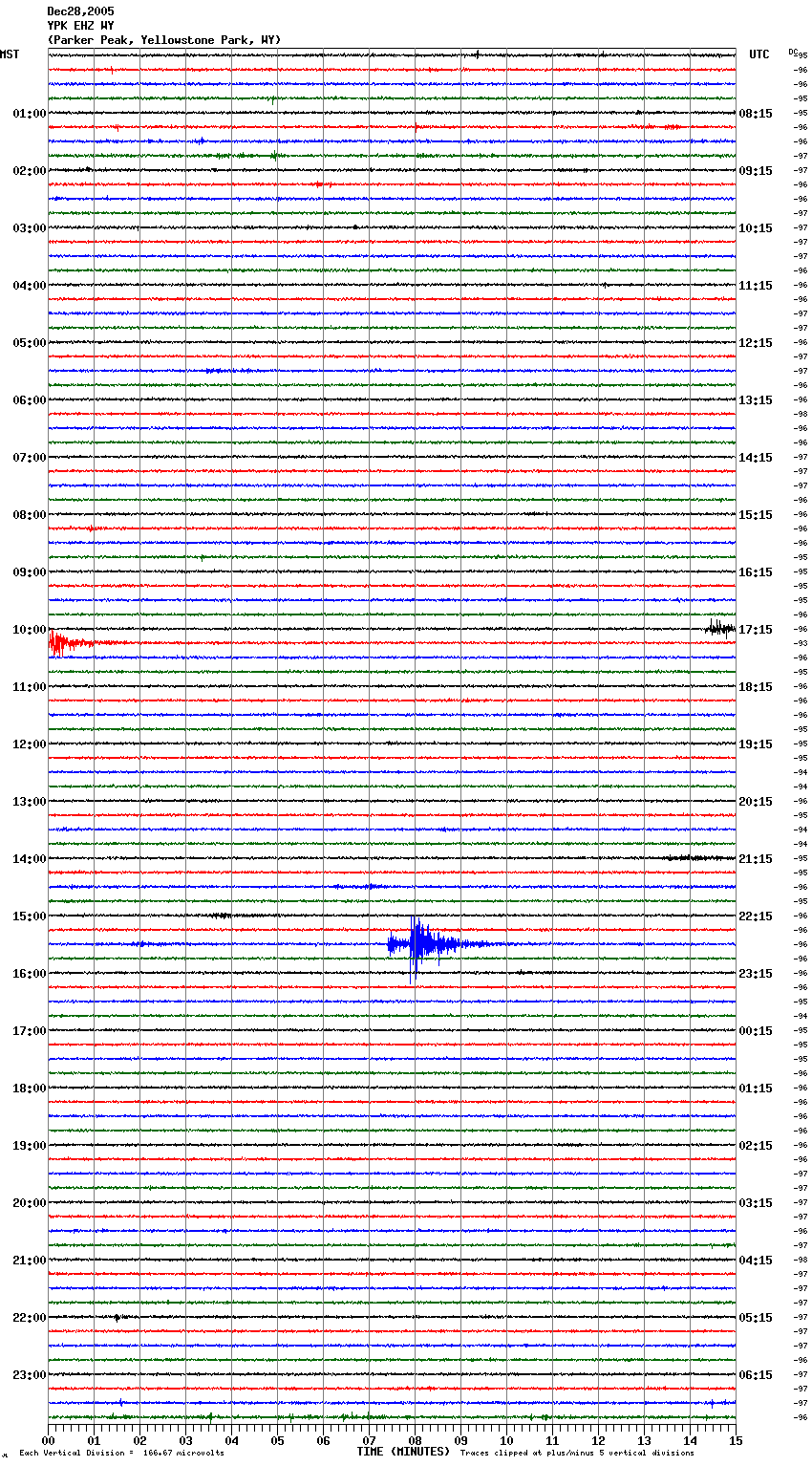Click the 09:15 UTC time label
Image resolution: width=812 pixels, height=1466 pixels.
(x=756, y=171)
